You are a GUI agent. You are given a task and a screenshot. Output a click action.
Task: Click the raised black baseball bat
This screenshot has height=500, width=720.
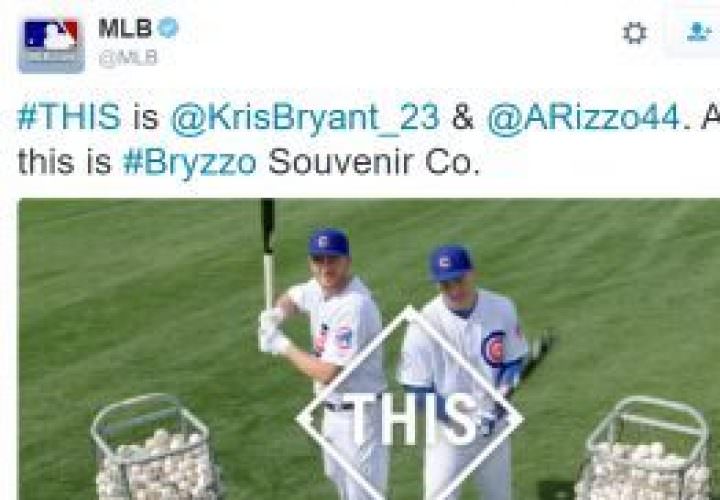click(x=268, y=254)
